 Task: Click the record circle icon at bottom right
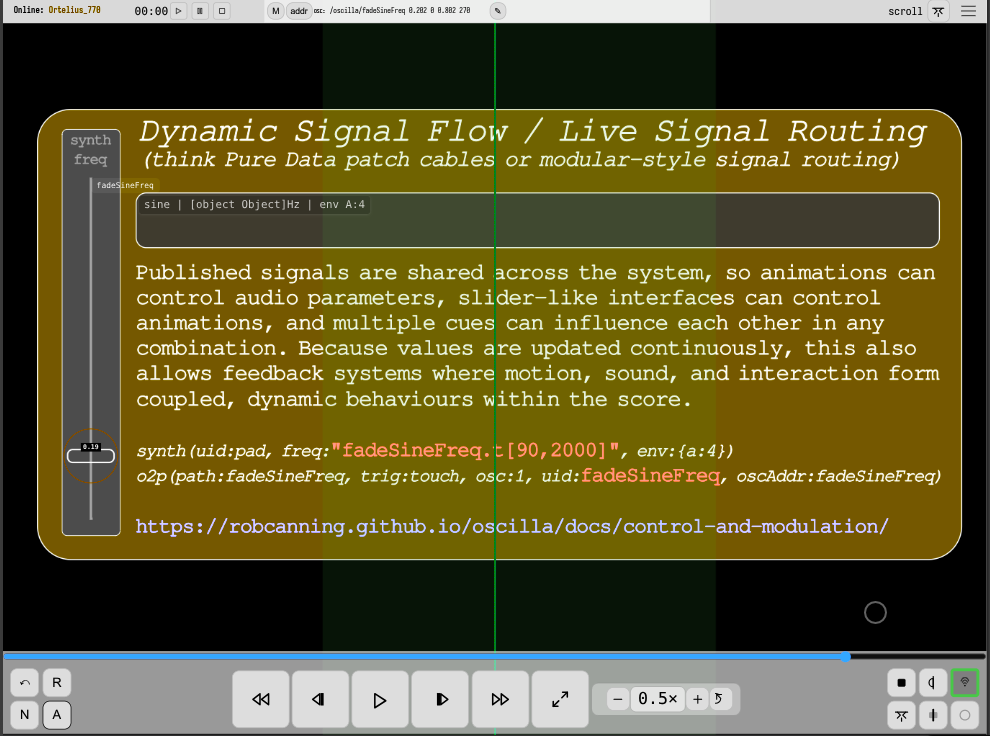[964, 715]
